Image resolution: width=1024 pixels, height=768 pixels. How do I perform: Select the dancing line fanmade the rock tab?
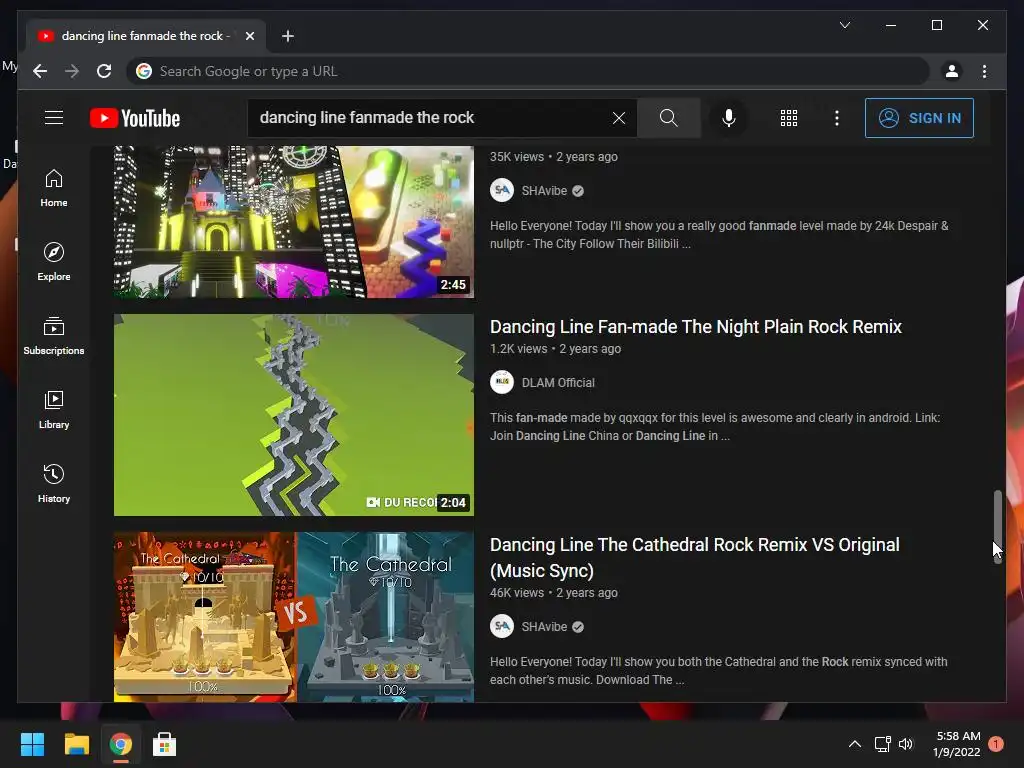(x=146, y=36)
